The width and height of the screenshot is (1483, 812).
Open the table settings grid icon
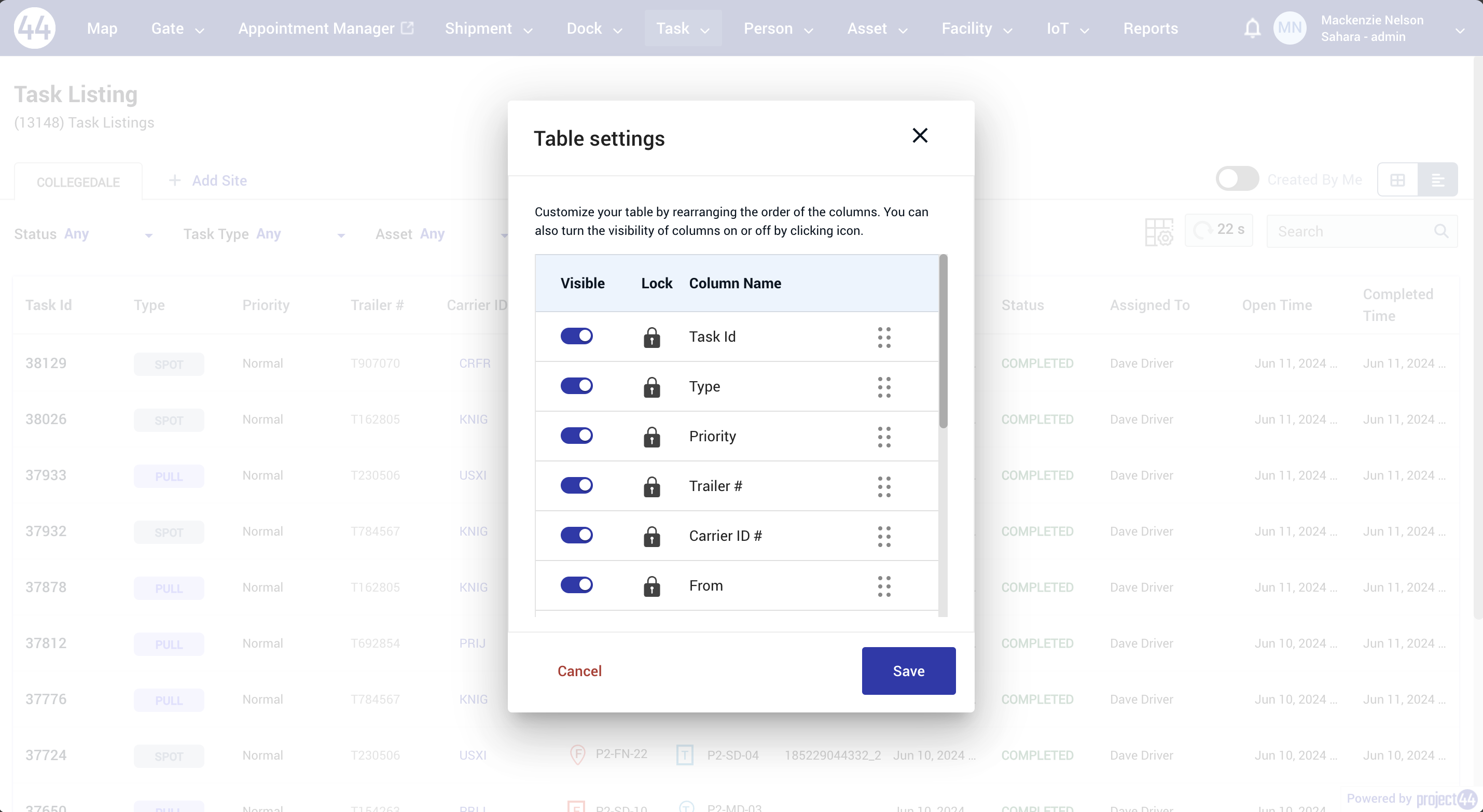pyautogui.click(x=1159, y=232)
